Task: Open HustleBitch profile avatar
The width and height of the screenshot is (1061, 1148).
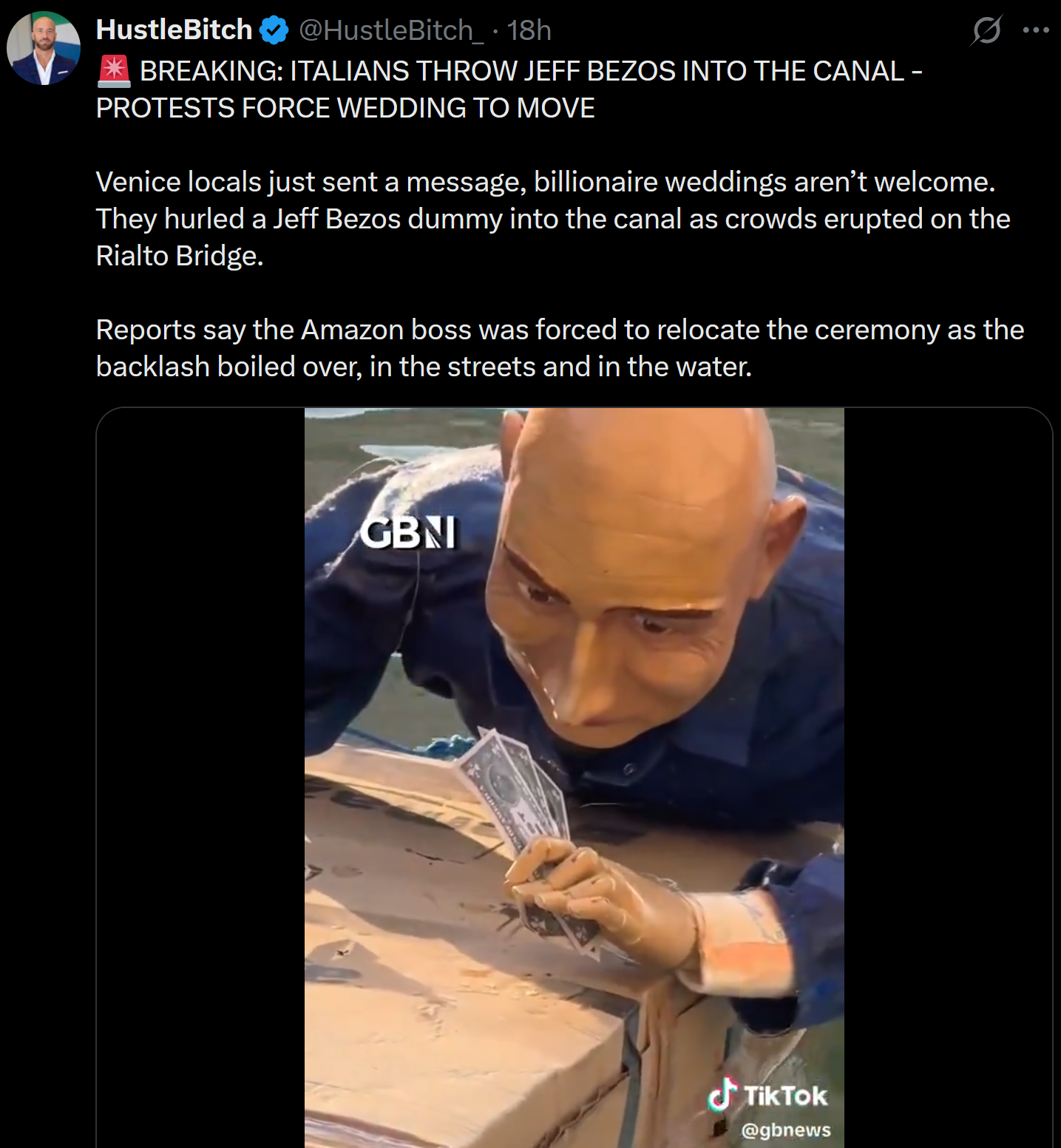Action: (44, 48)
